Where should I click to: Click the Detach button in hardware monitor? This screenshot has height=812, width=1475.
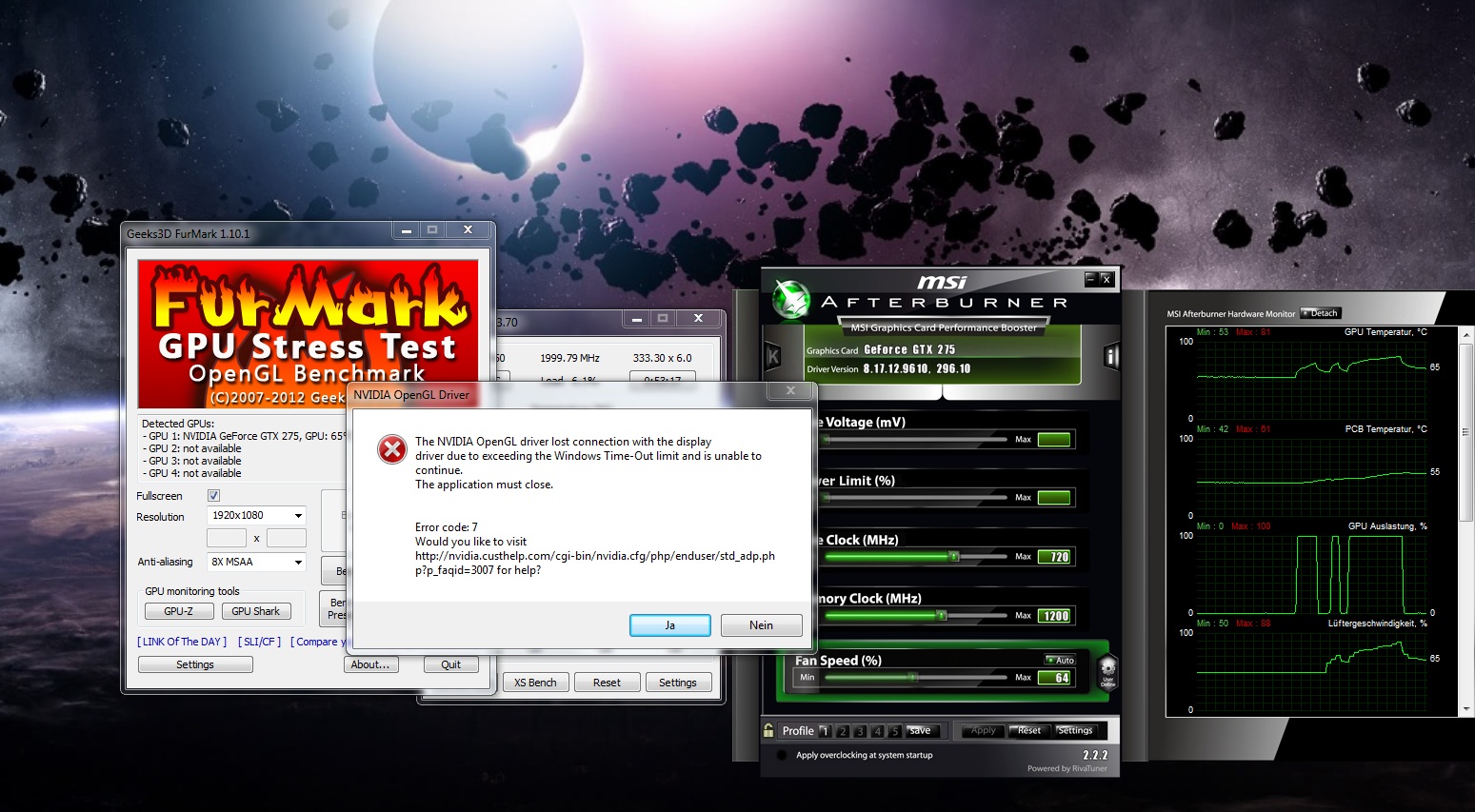point(1321,313)
